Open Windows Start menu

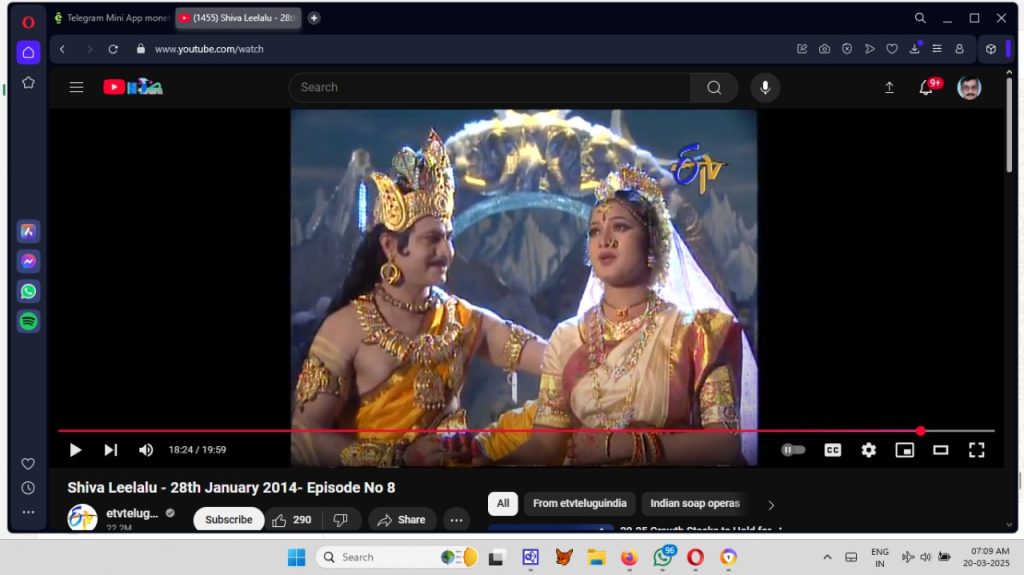point(296,557)
